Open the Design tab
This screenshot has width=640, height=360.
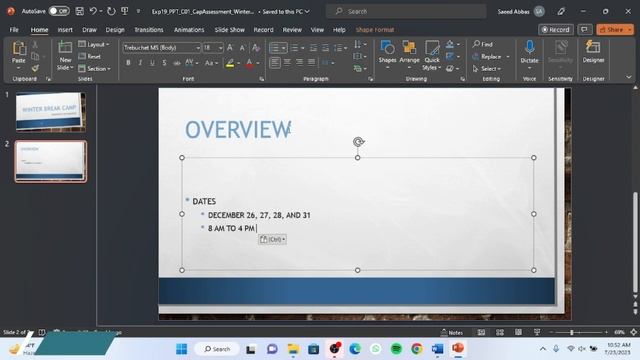pos(115,30)
